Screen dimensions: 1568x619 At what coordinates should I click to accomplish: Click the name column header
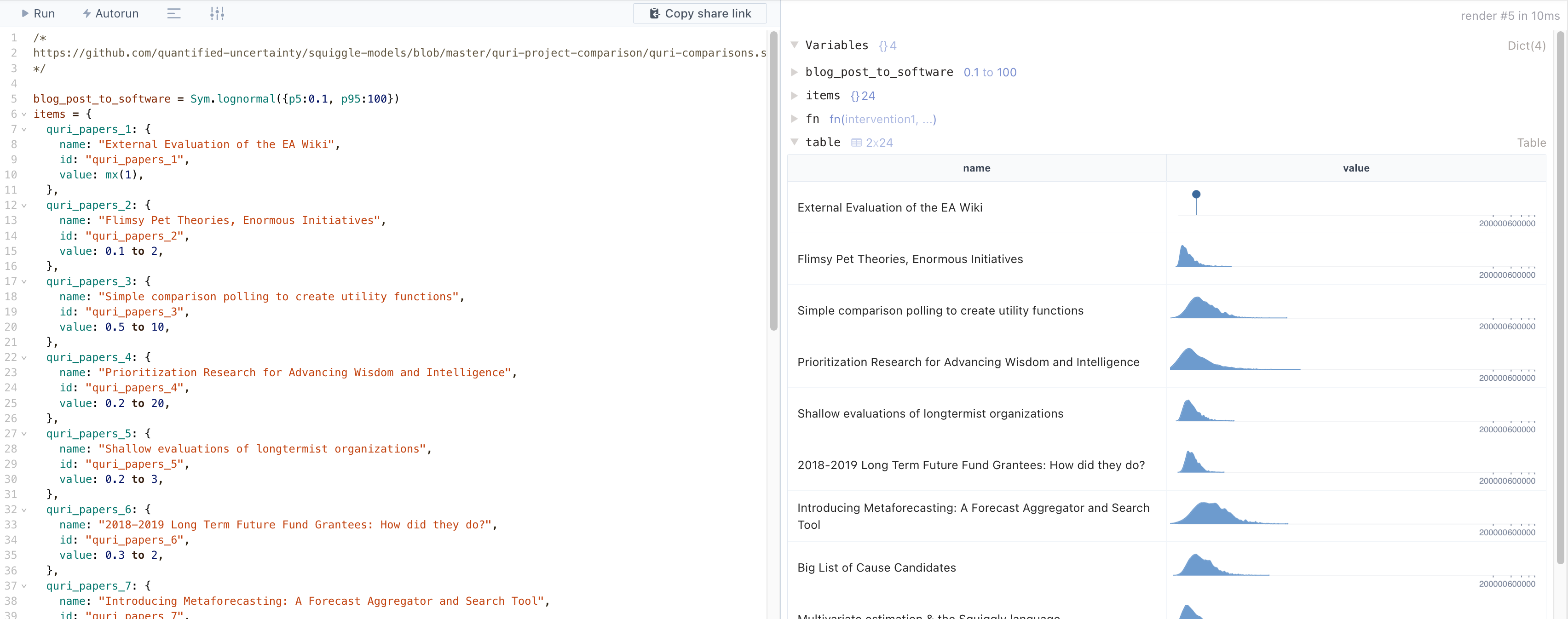(x=976, y=168)
